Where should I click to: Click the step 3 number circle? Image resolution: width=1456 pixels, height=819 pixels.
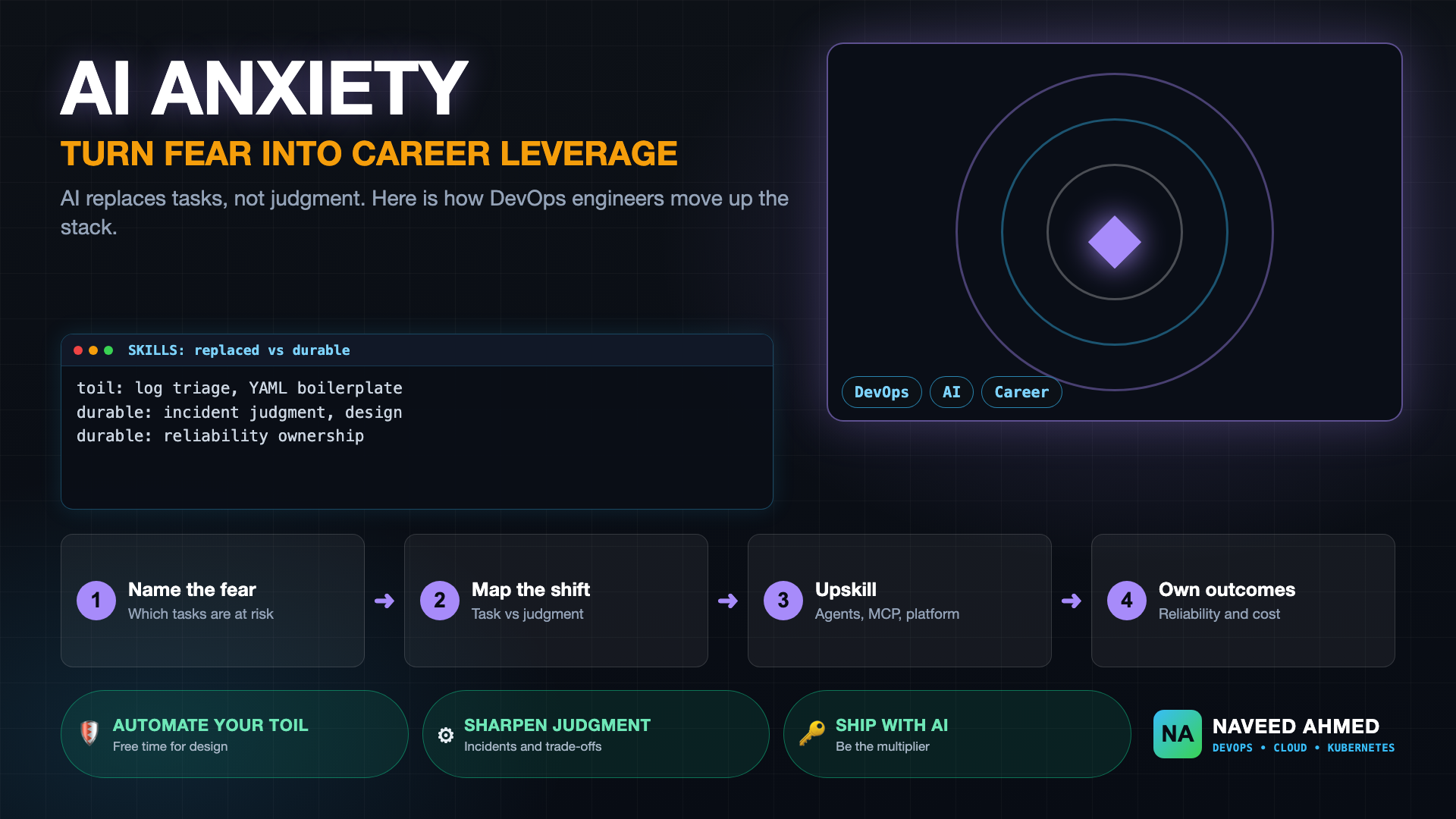click(783, 601)
